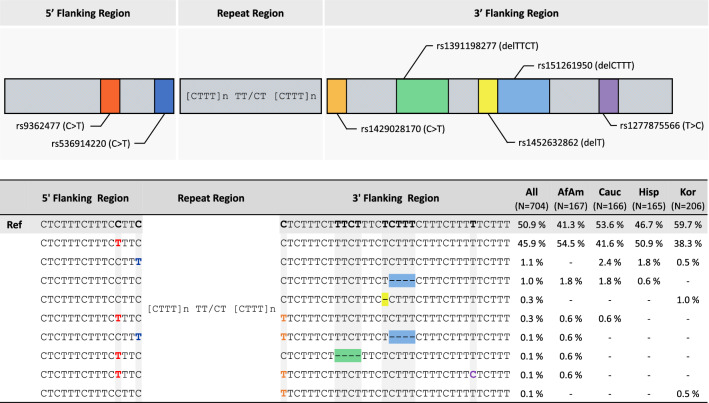Select the light blue delCTTT block in the diagram

pyautogui.click(x=523, y=96)
